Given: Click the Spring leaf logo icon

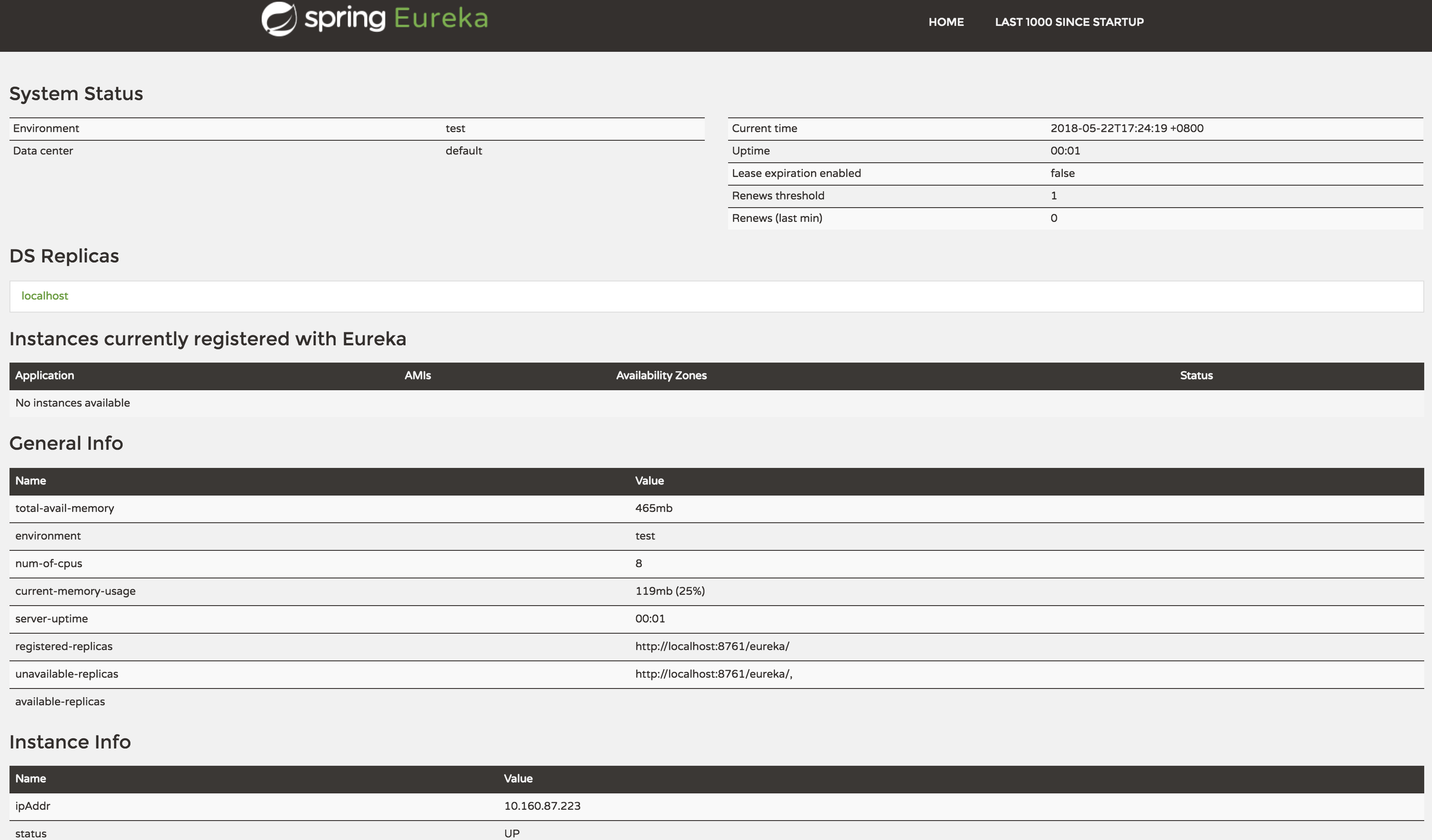Looking at the screenshot, I should (x=279, y=19).
